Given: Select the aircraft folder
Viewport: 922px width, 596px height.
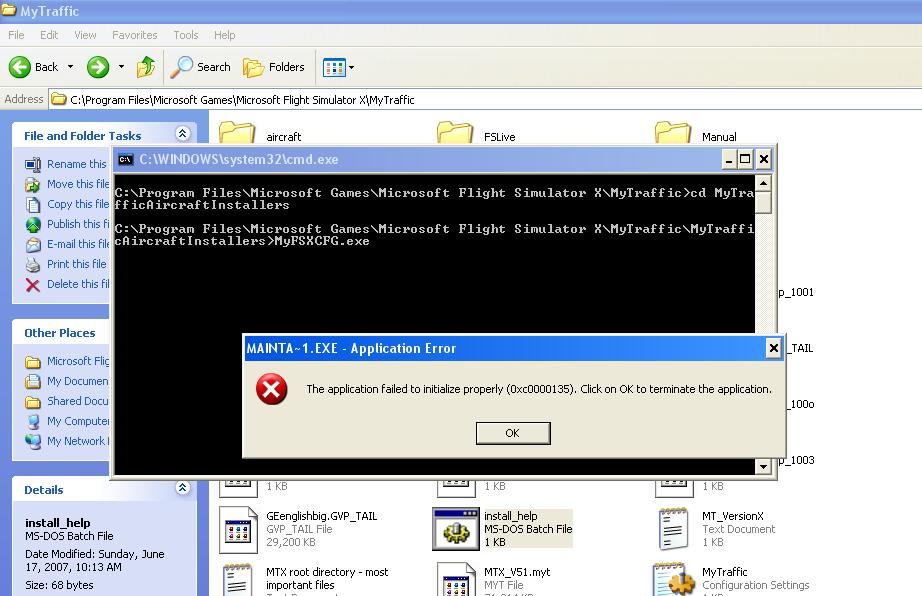Looking at the screenshot, I should coord(260,134).
